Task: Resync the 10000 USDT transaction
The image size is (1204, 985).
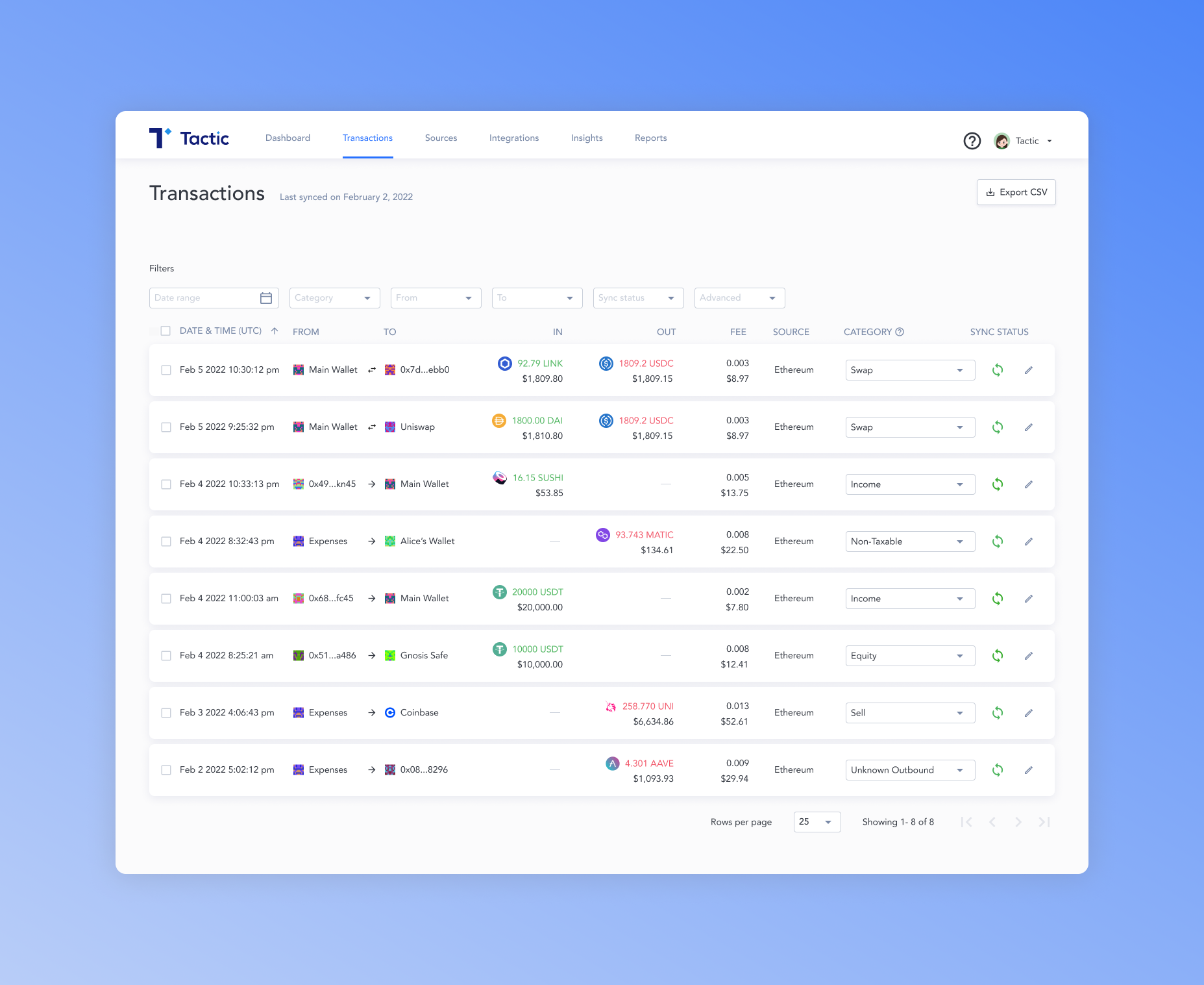Action: pyautogui.click(x=998, y=656)
